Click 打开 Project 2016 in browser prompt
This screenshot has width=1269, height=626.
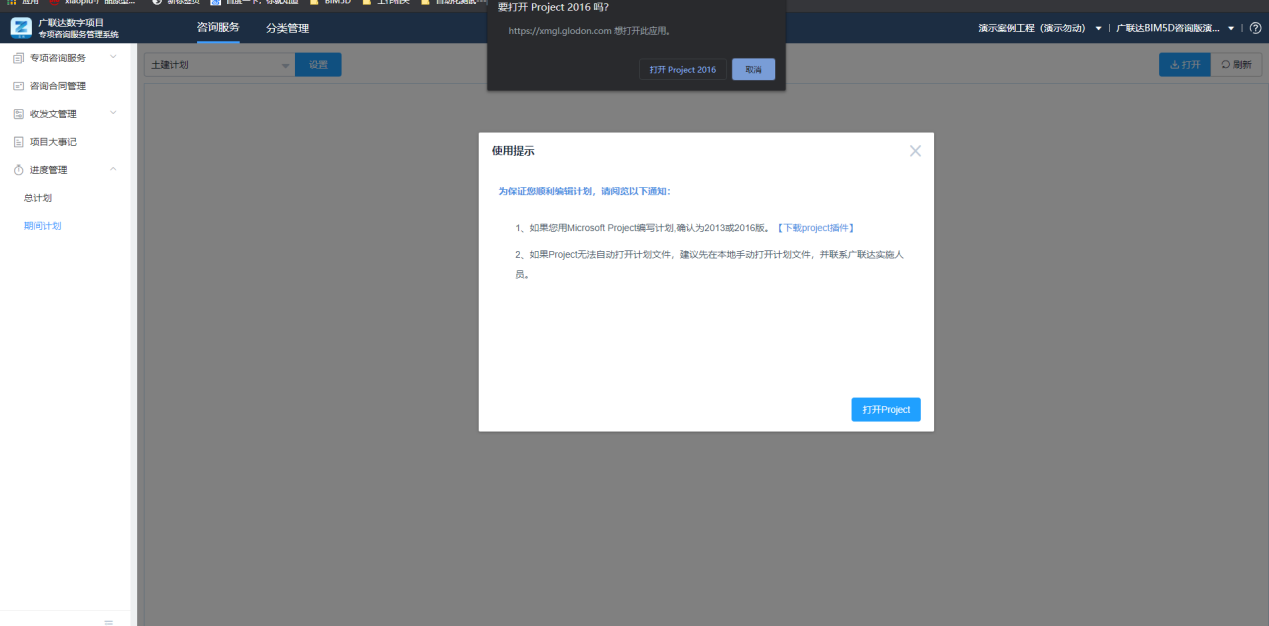pos(682,70)
